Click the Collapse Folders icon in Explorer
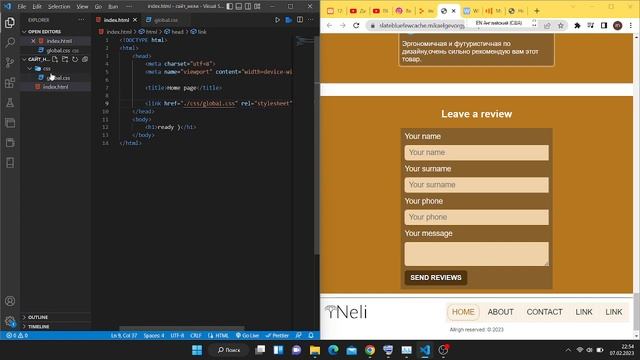The image size is (640, 360). pos(84,60)
